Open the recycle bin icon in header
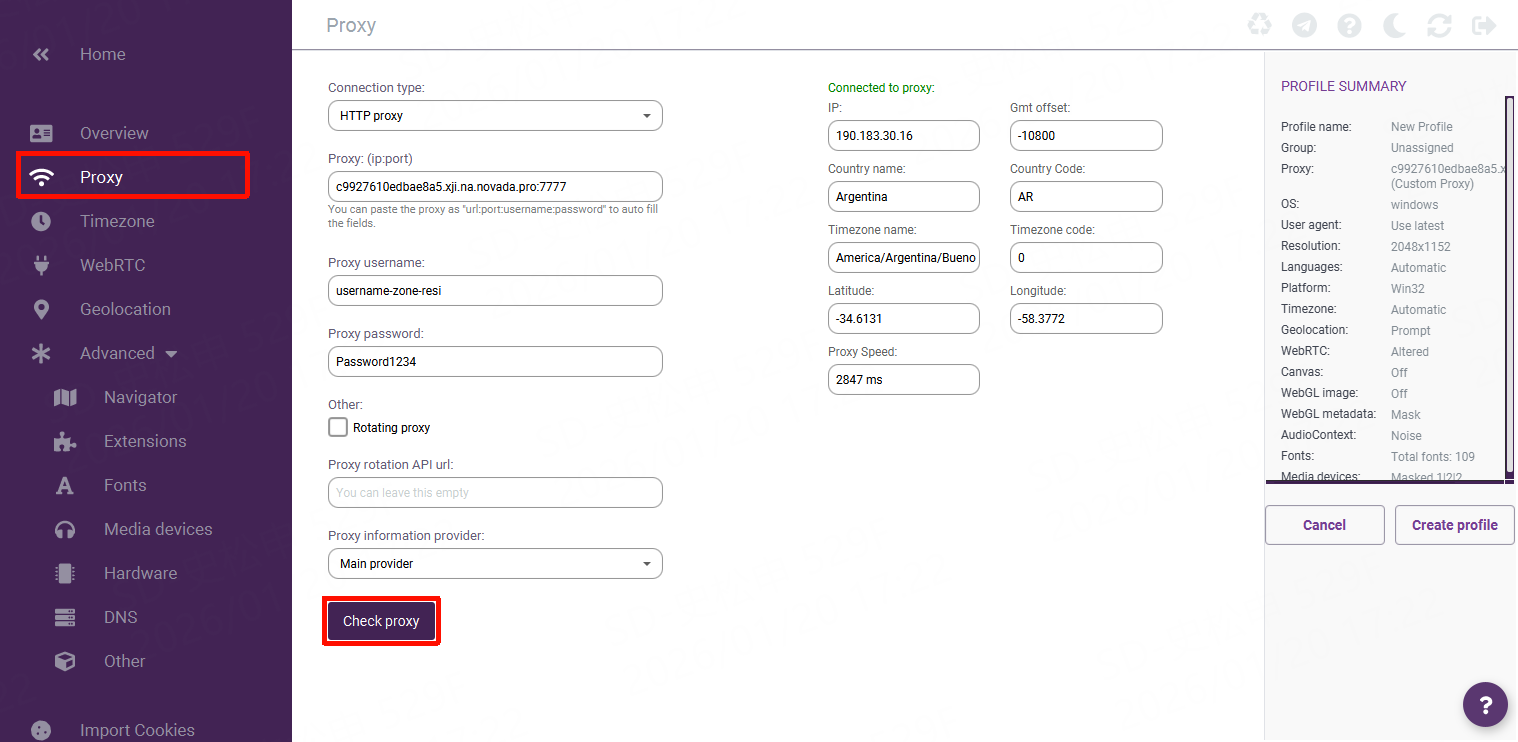The width and height of the screenshot is (1518, 742). 1259,25
